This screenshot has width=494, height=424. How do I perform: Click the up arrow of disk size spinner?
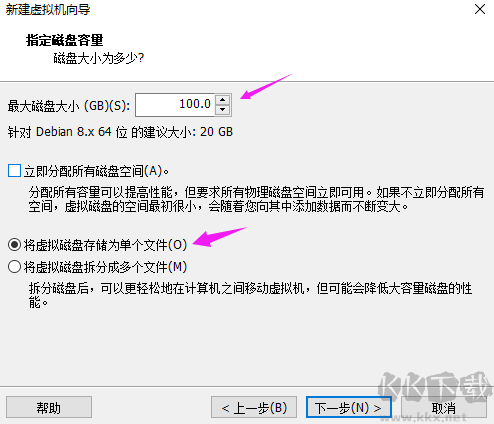[x=222, y=100]
